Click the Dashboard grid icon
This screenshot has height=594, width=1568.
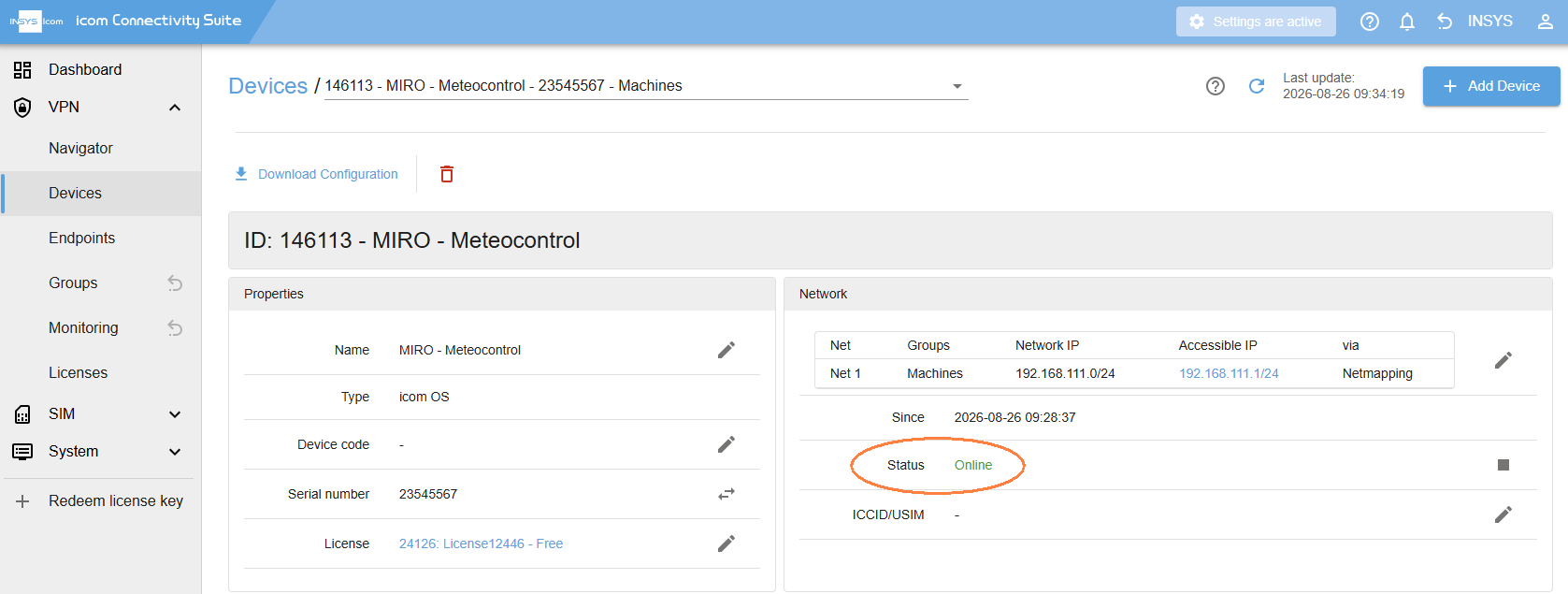click(x=22, y=70)
